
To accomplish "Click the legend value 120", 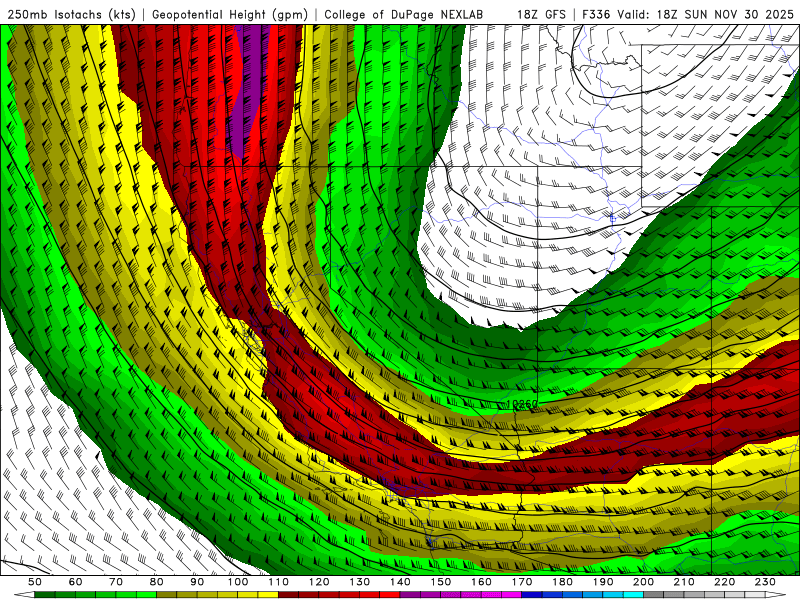I will (x=319, y=582).
